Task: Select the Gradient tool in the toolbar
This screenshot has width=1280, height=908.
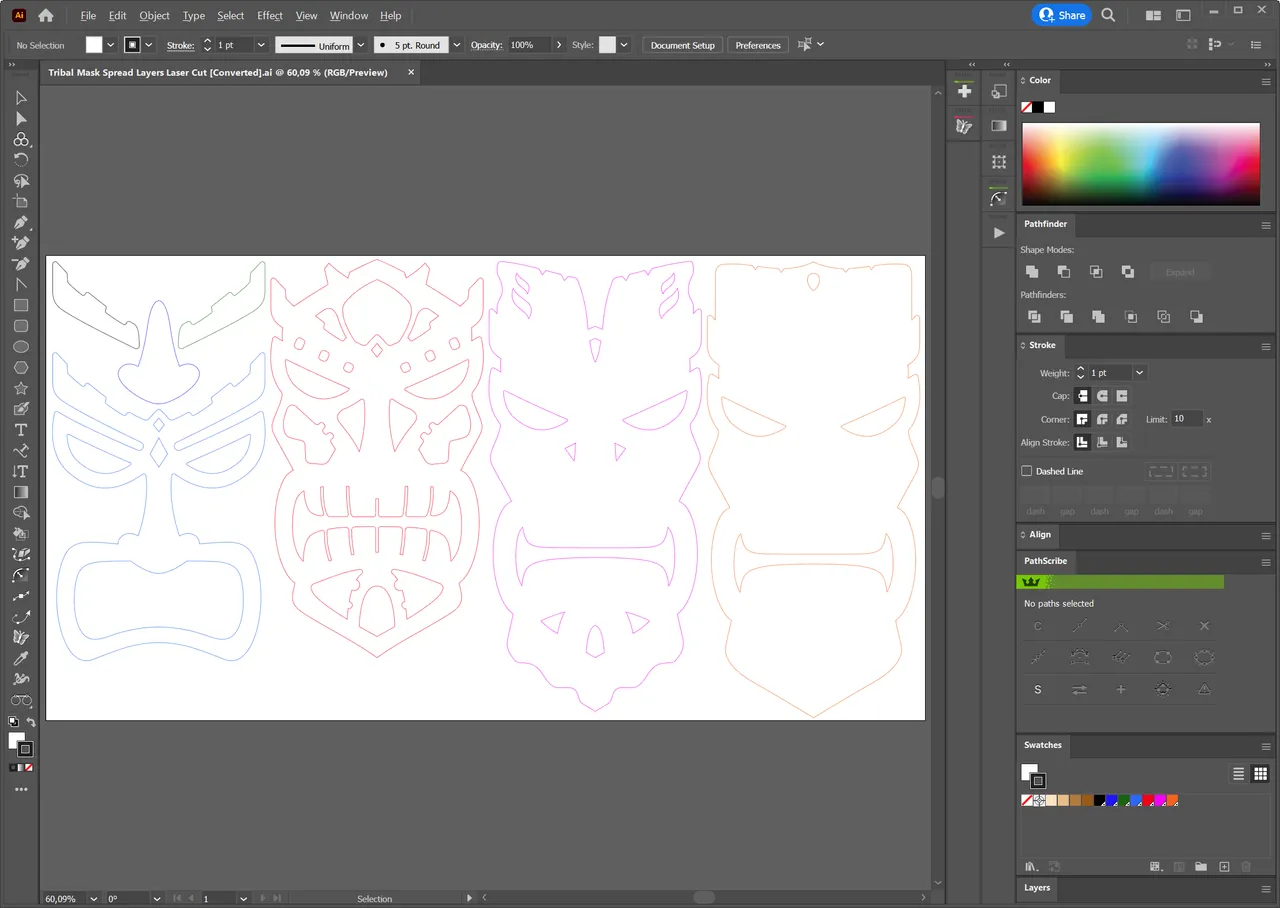Action: point(21,492)
